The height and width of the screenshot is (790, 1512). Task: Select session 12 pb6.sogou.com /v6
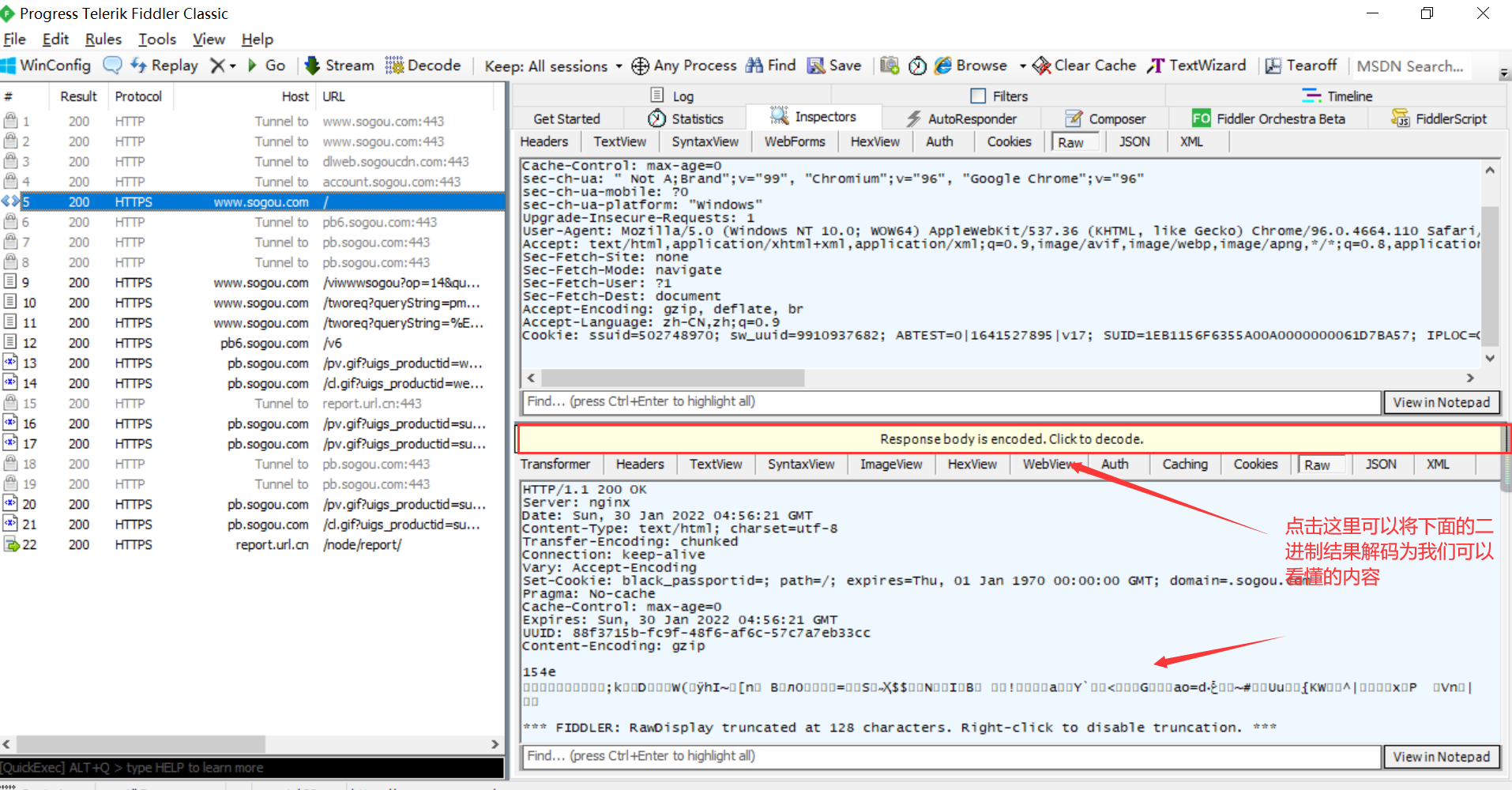pos(252,343)
